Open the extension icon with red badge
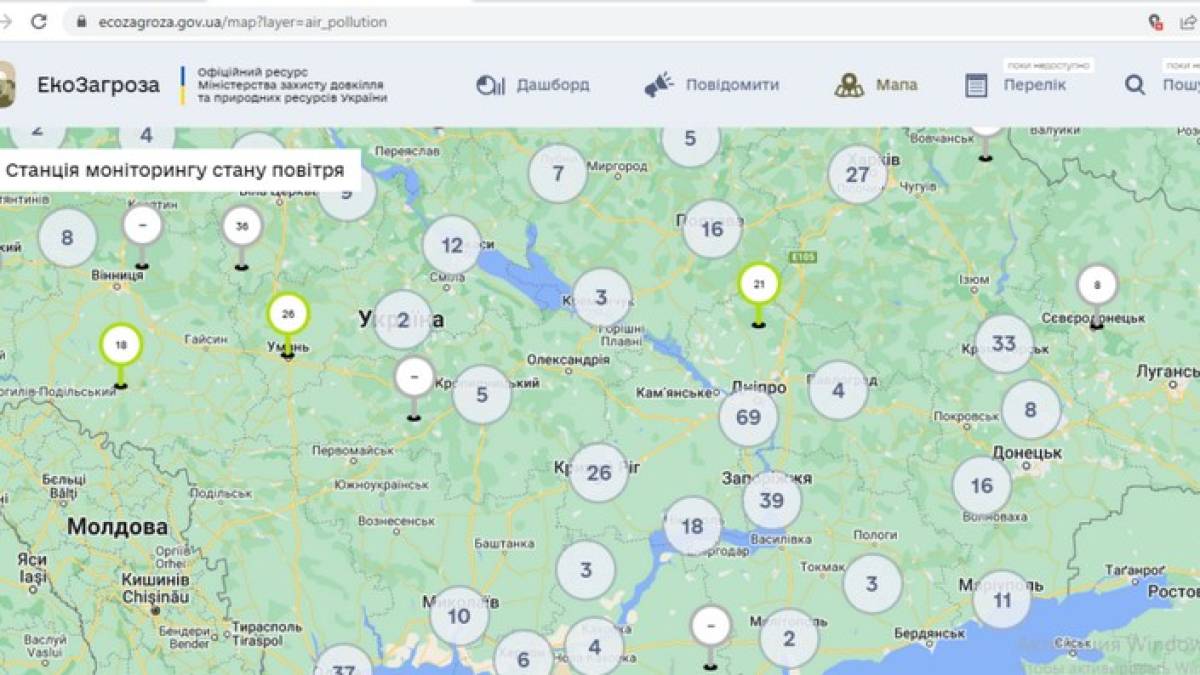This screenshot has width=1200, height=675. coord(1155,21)
